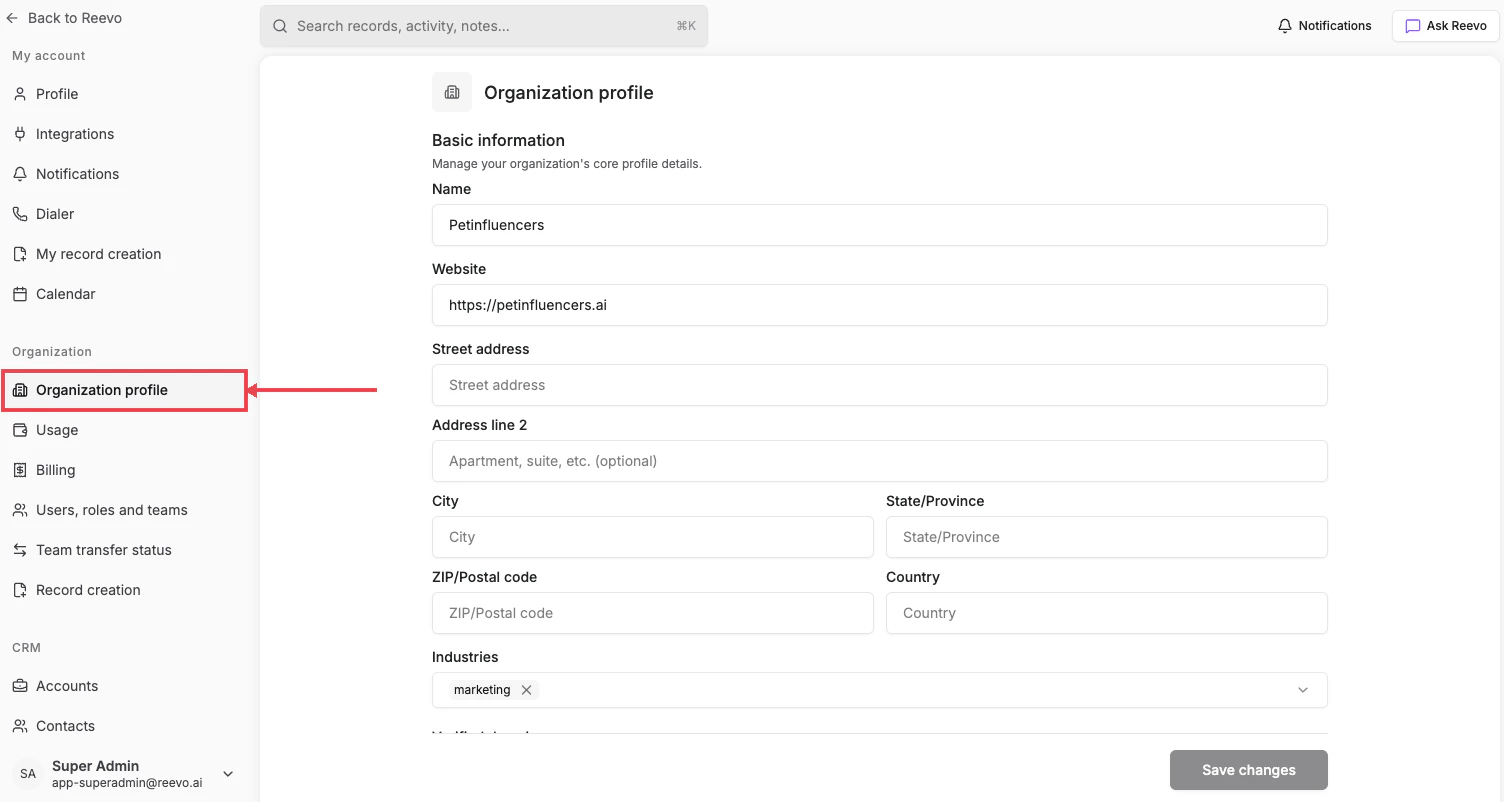Open Notifications settings in sidebar
This screenshot has height=802, width=1504.
coord(126,174)
